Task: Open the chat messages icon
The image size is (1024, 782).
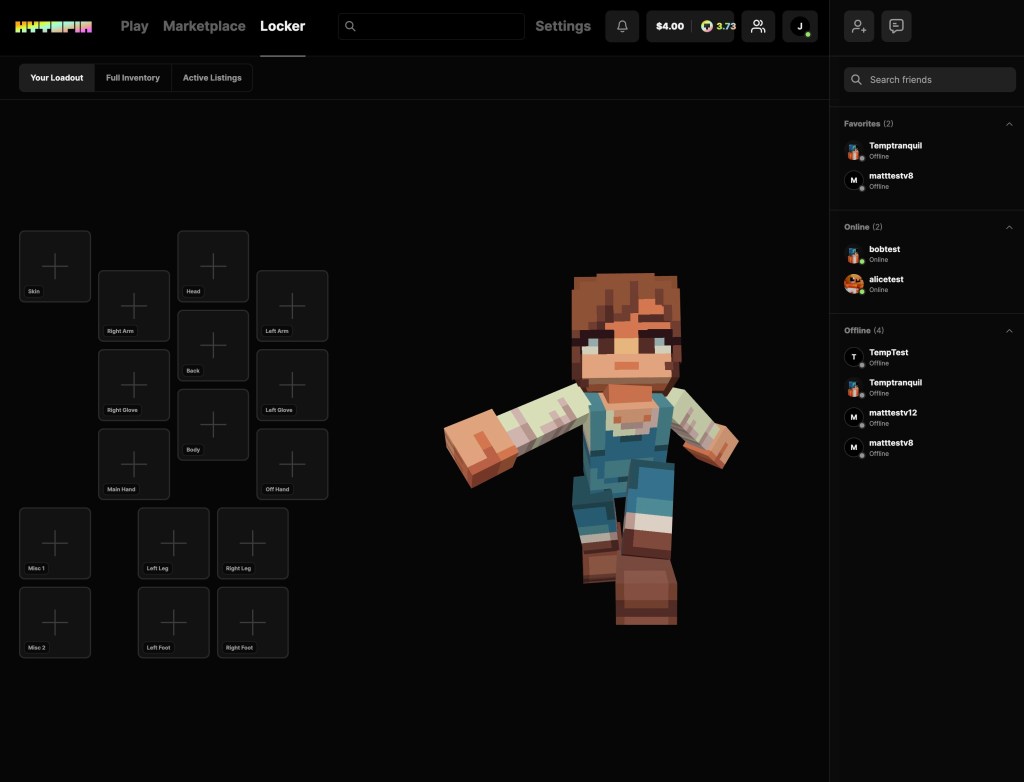Action: point(896,26)
